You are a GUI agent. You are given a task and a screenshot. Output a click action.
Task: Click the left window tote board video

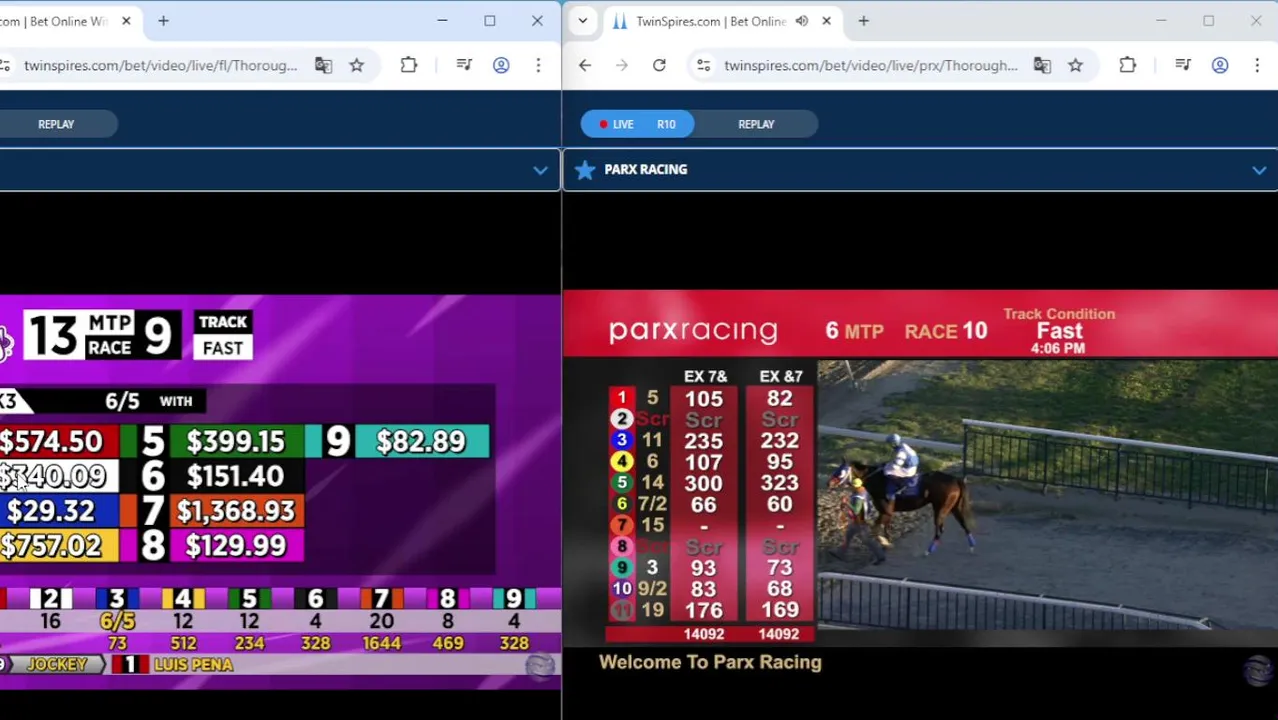click(x=280, y=490)
